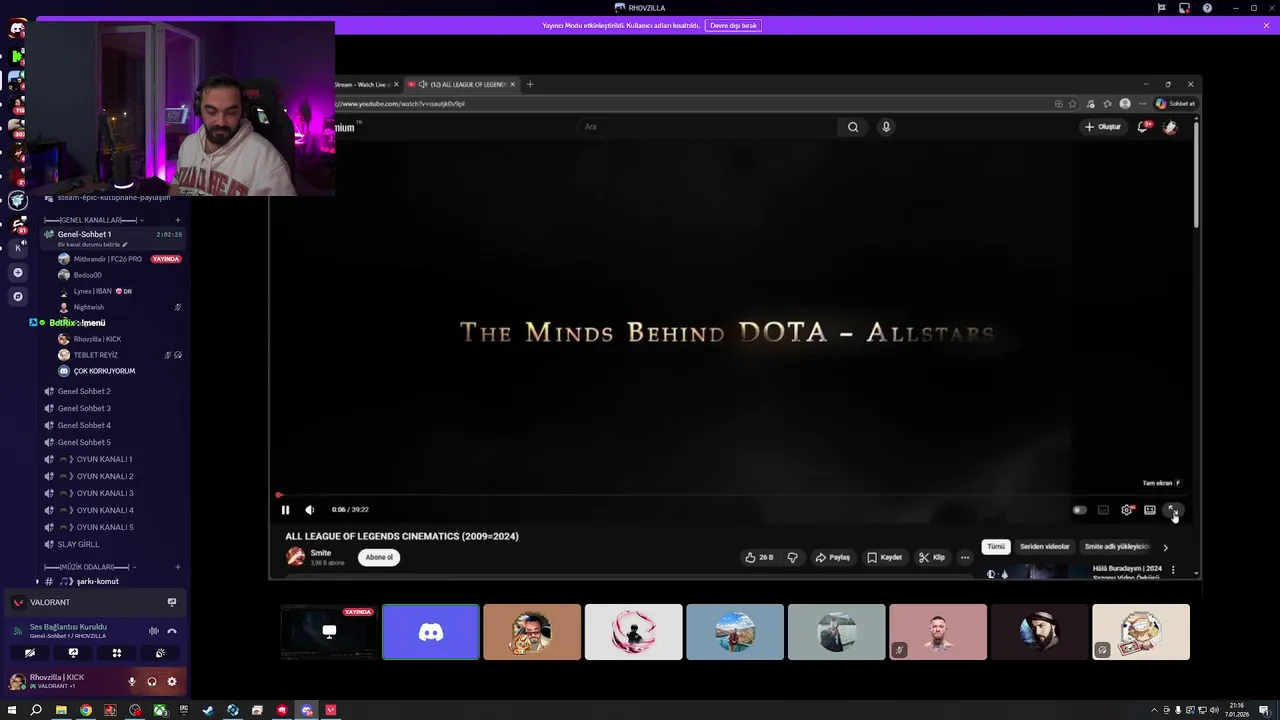This screenshot has height=720, width=1280.
Task: Show more filter chips with right arrow
Action: pyautogui.click(x=1165, y=547)
